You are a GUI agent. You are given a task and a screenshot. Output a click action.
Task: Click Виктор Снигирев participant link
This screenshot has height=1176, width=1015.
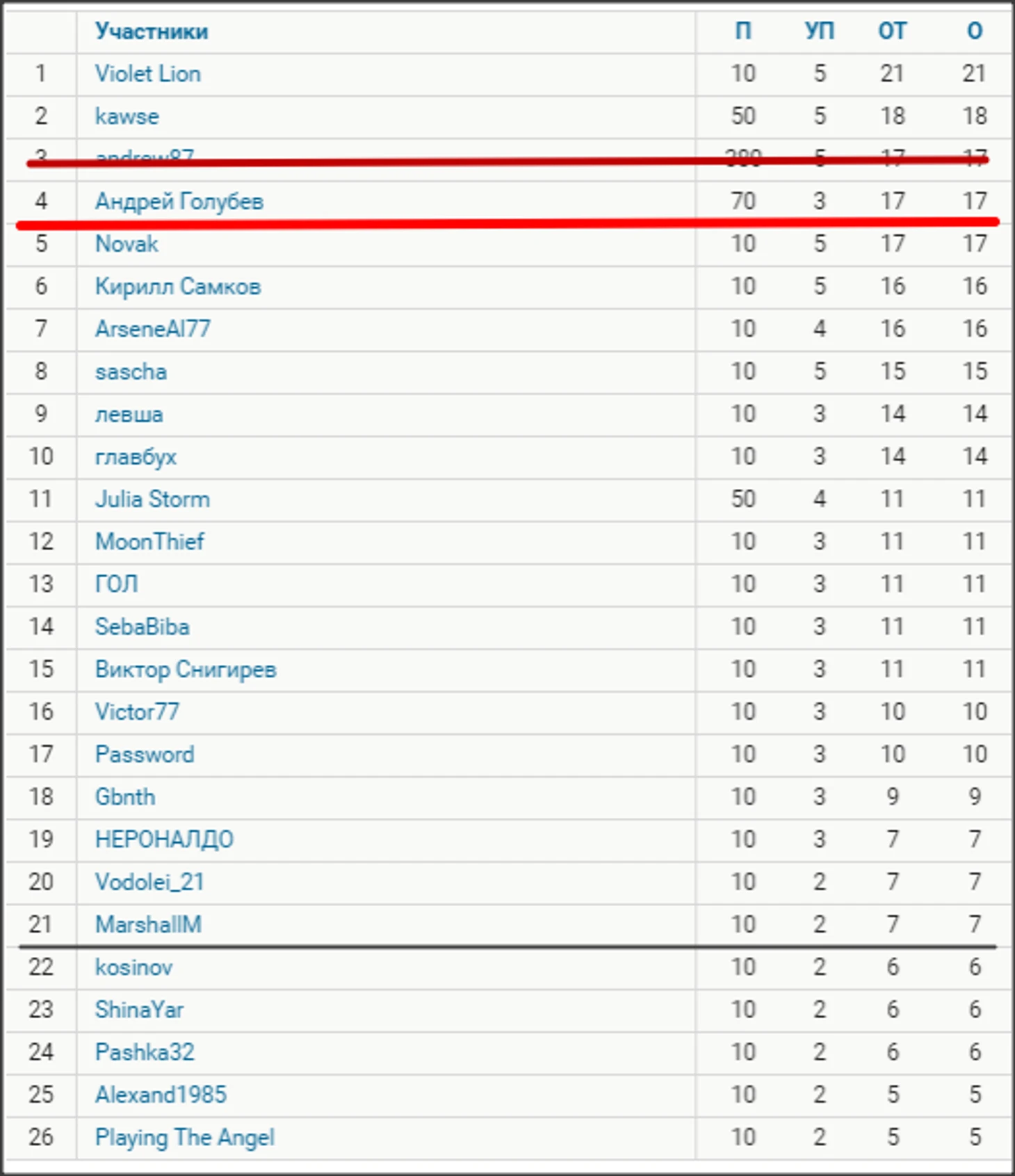point(186,669)
